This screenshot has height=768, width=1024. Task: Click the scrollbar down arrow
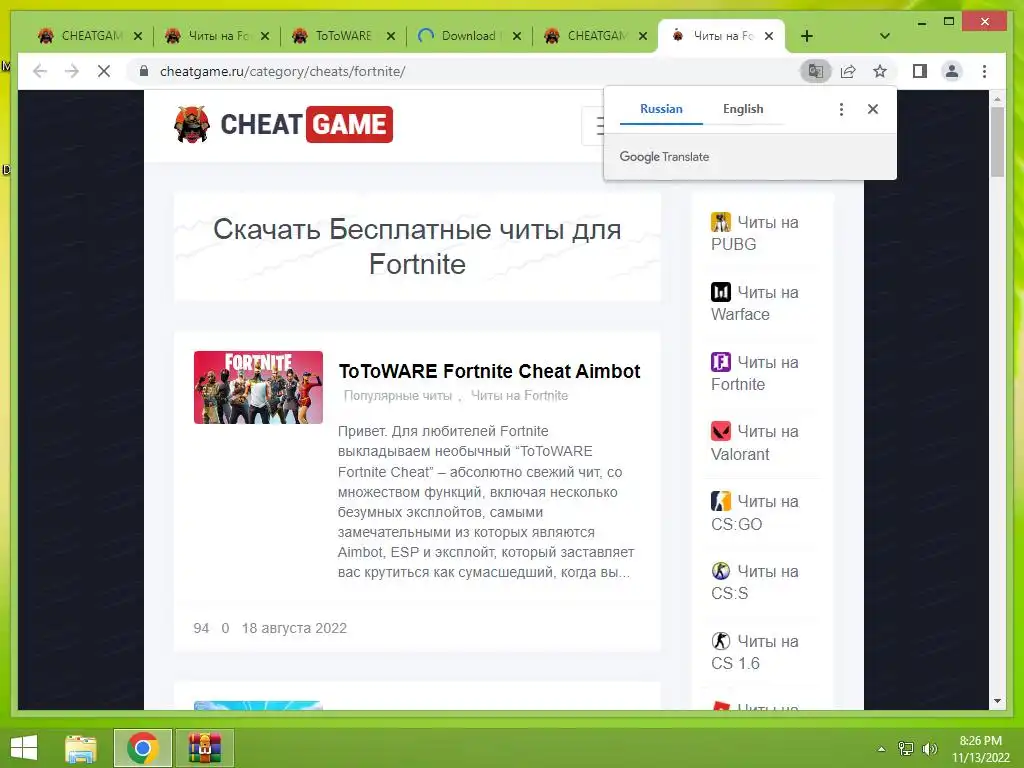(997, 701)
